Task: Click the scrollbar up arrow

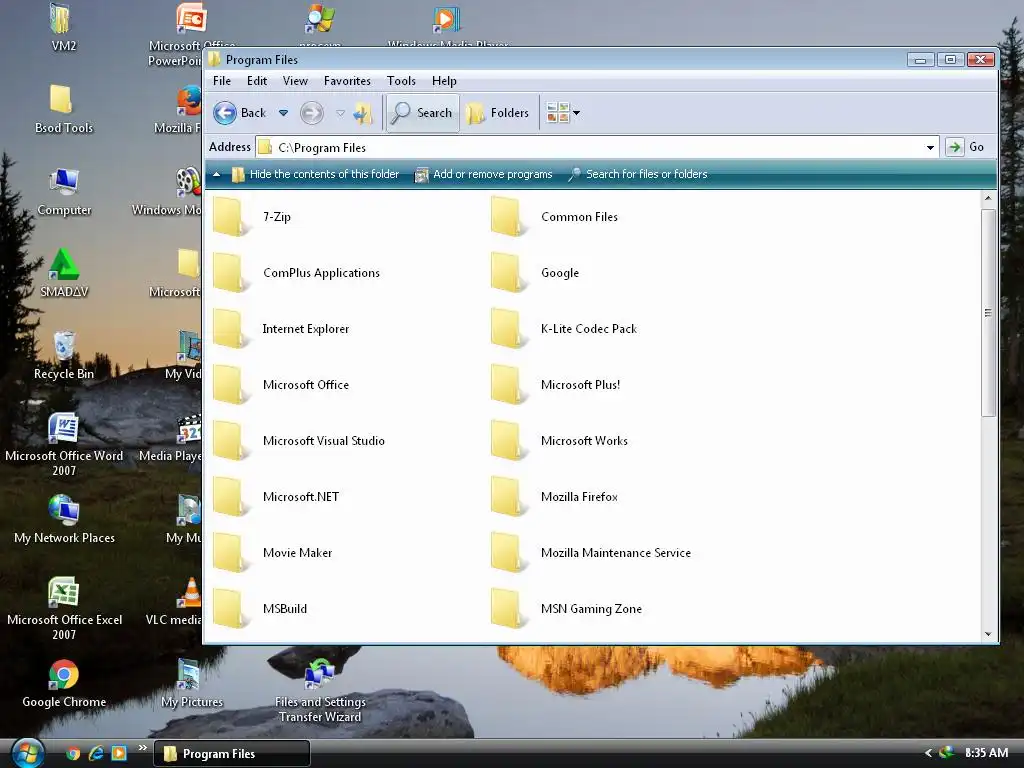Action: click(988, 198)
